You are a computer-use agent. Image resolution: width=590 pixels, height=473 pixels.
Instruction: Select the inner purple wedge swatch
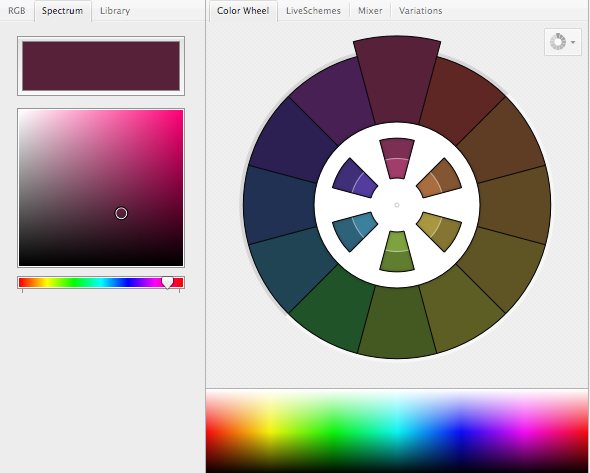tap(355, 179)
